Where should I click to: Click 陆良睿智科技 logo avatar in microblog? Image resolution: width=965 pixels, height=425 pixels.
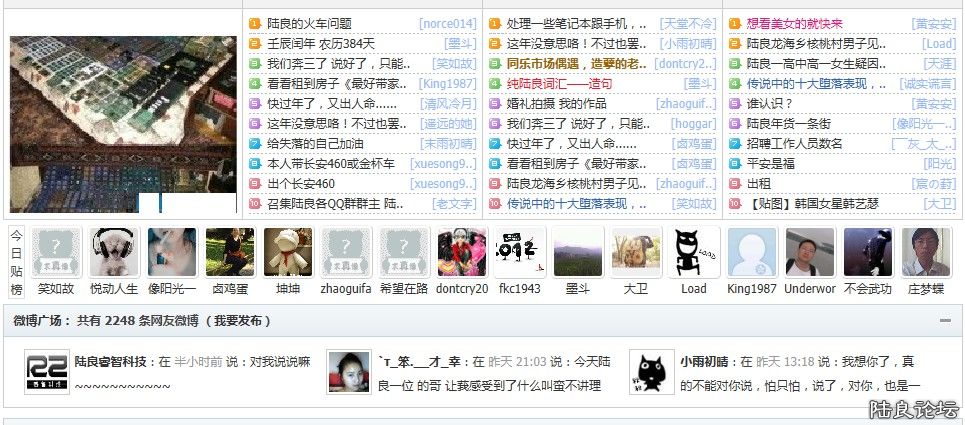click(x=46, y=373)
